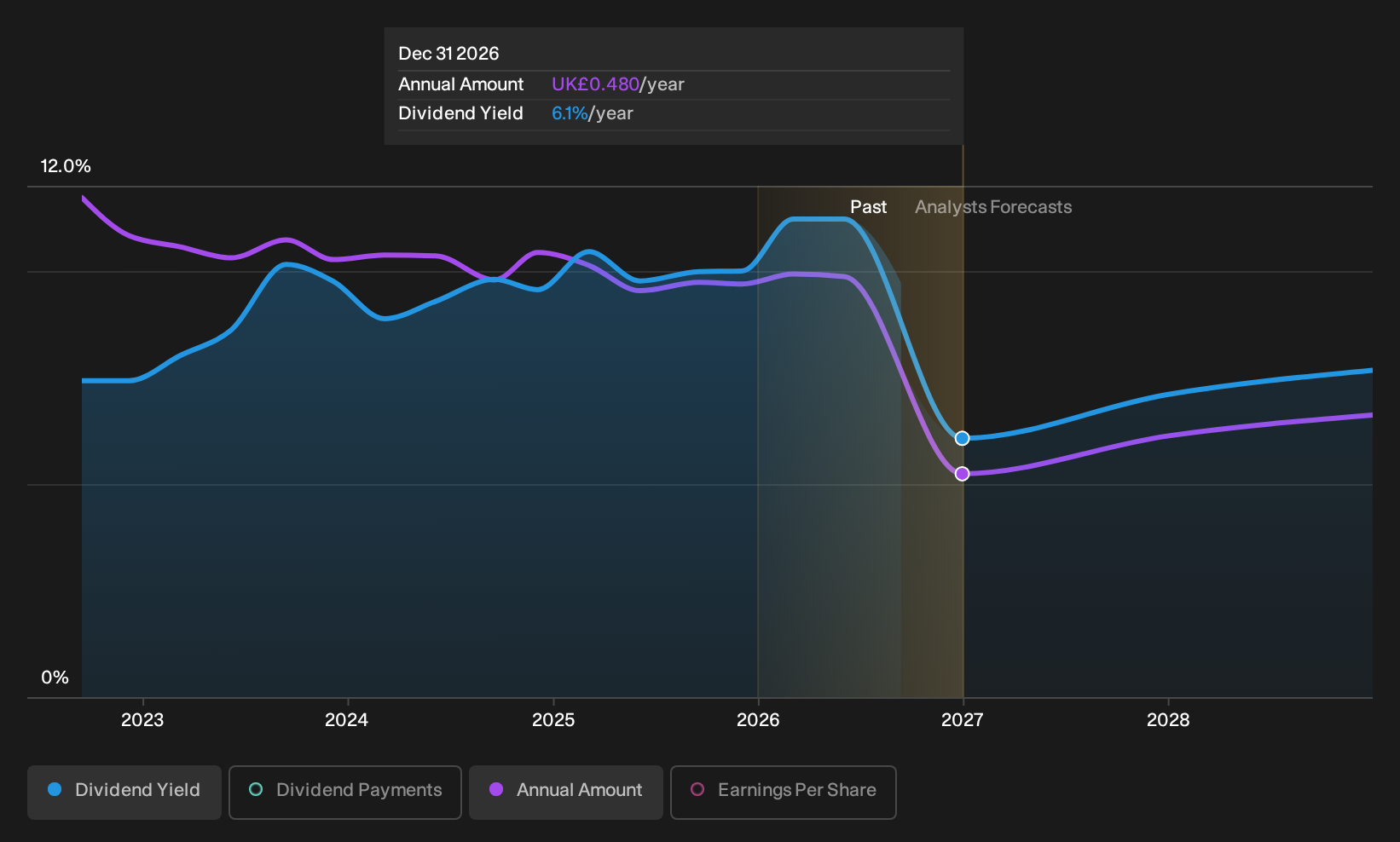Click the 2026 x-axis label
This screenshot has width=1400, height=842.
pos(758,720)
